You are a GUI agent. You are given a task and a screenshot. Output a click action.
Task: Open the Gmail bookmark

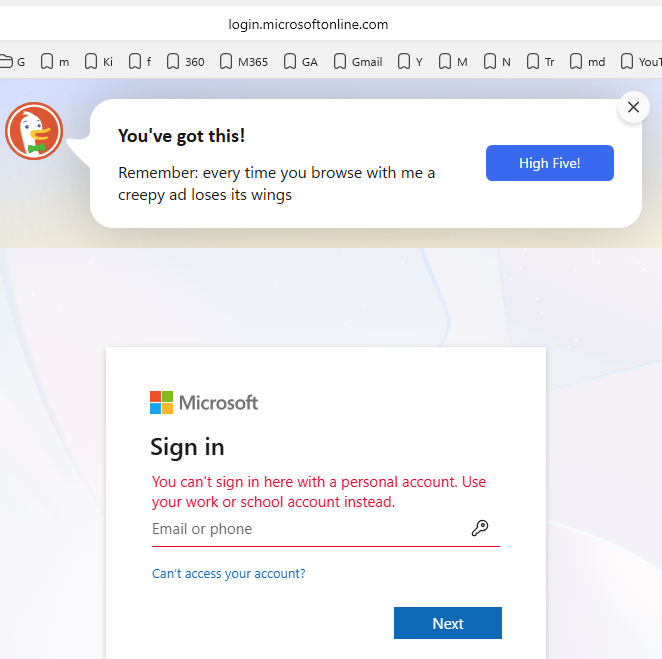coord(358,62)
